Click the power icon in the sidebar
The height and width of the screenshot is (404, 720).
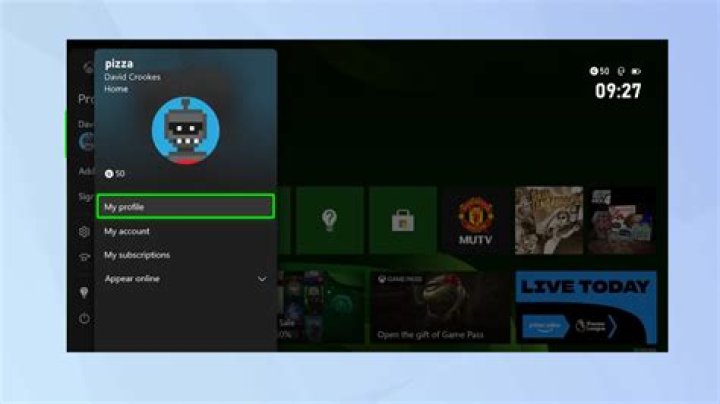click(85, 319)
